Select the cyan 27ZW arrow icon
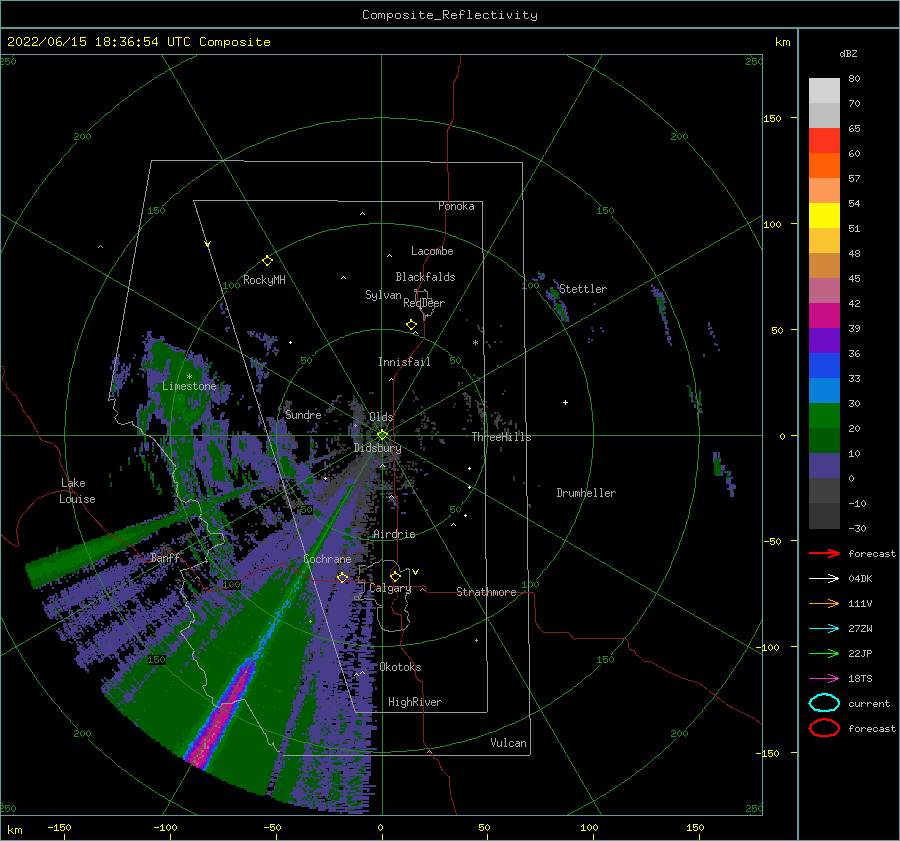Image resolution: width=900 pixels, height=841 pixels. (x=824, y=629)
